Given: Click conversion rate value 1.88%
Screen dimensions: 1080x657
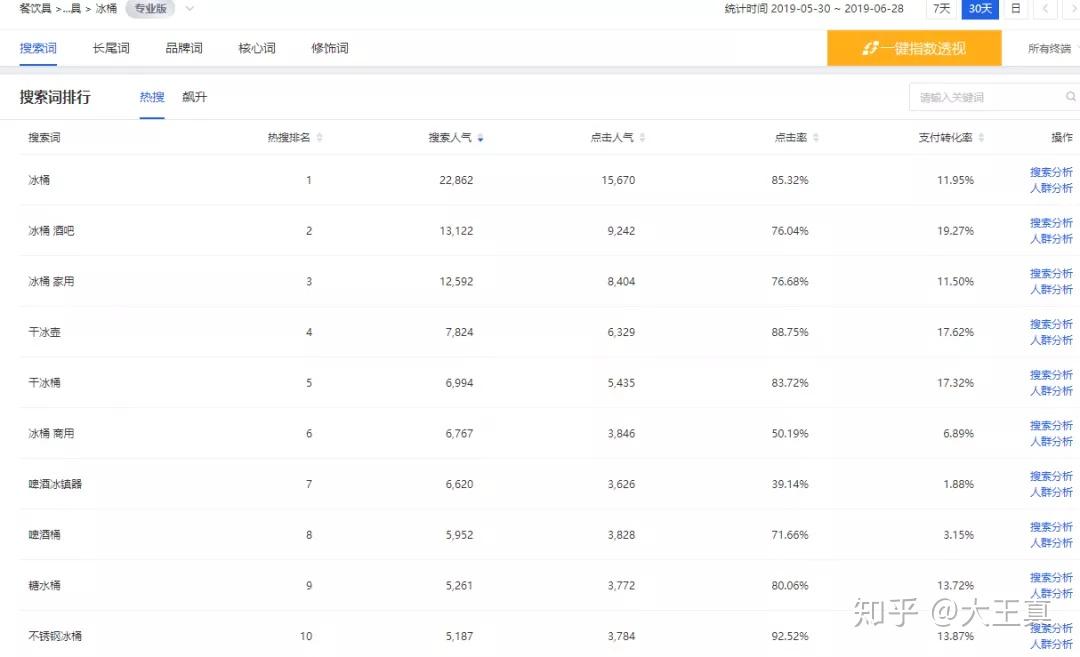Looking at the screenshot, I should click(958, 484).
